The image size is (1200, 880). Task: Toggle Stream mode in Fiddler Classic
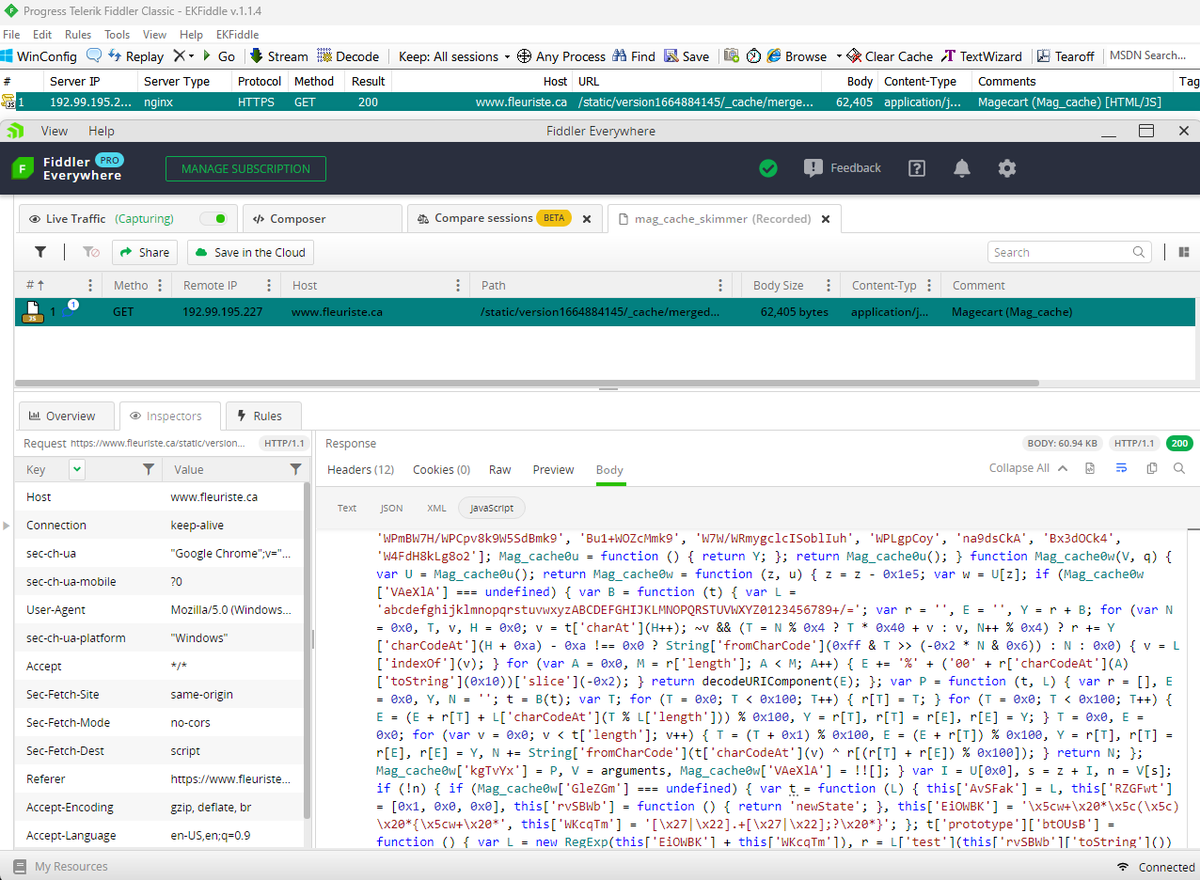coord(279,56)
